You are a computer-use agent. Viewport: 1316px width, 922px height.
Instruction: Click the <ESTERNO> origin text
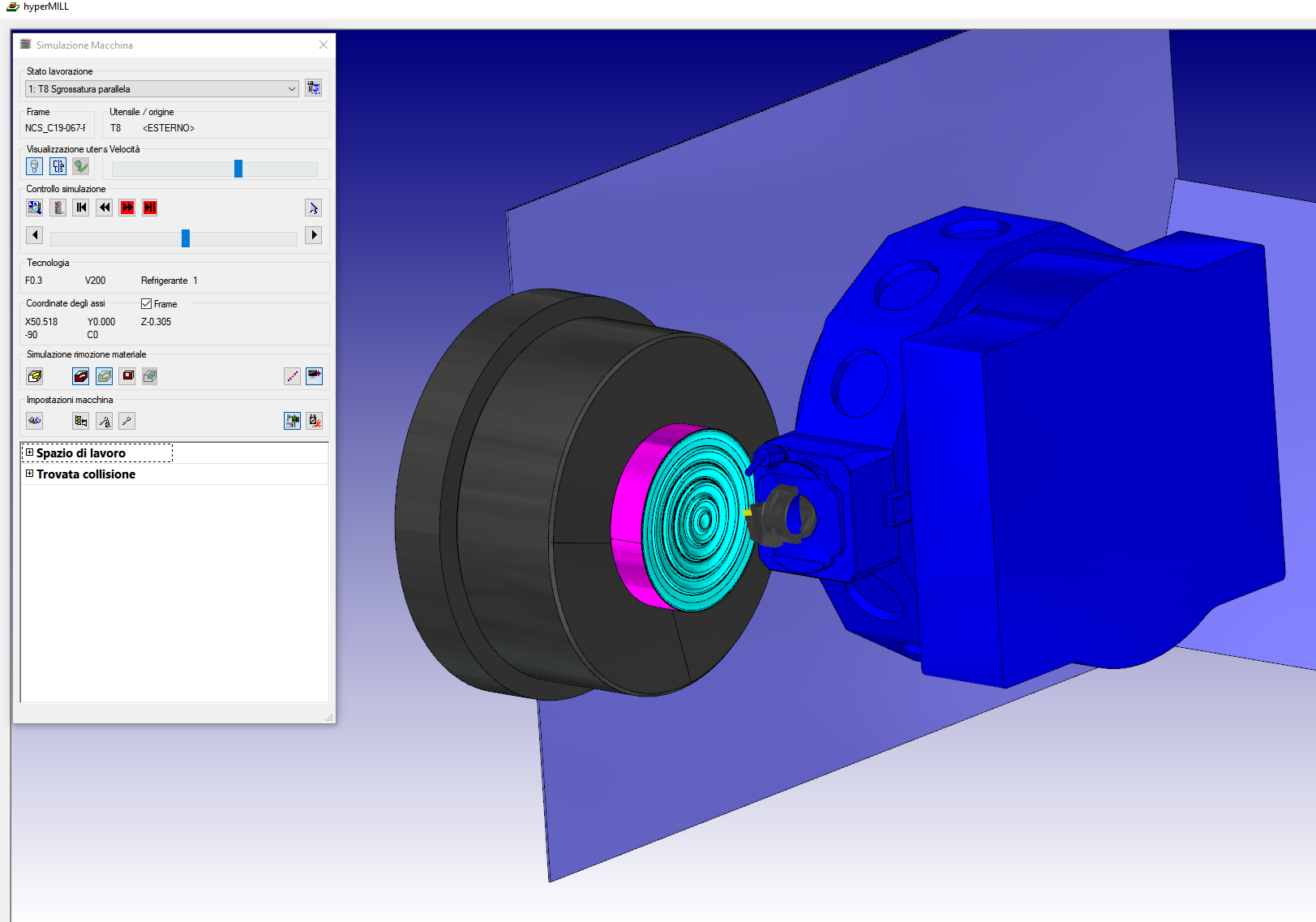[169, 128]
